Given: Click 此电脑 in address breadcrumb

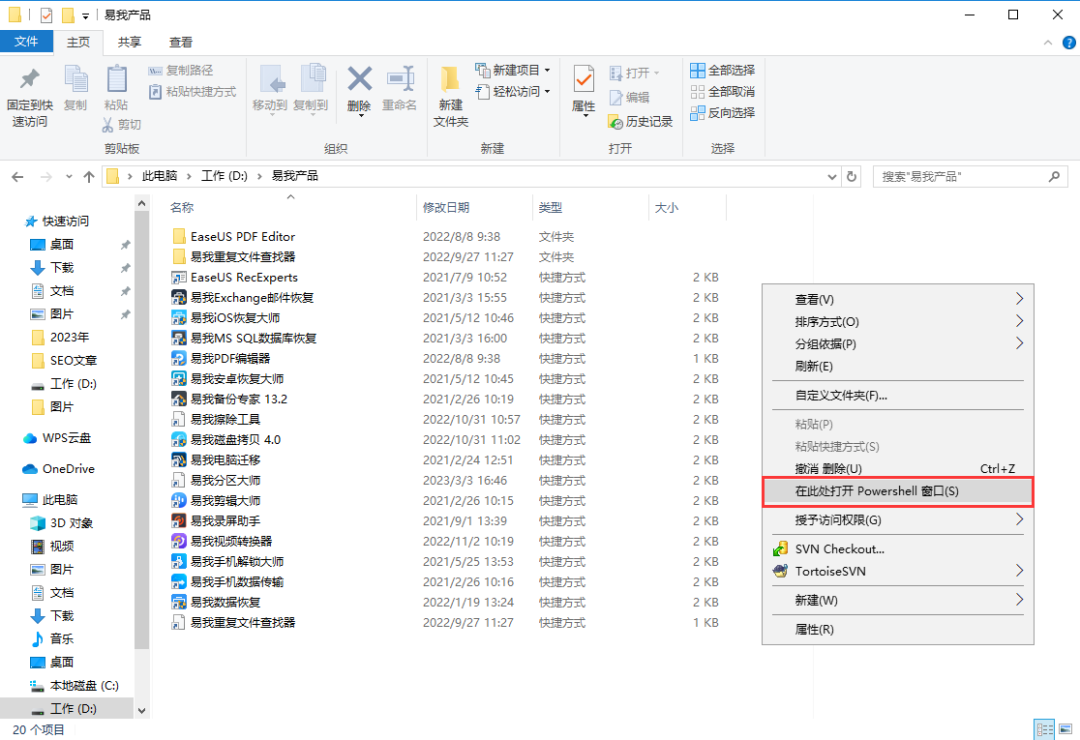Looking at the screenshot, I should [159, 176].
